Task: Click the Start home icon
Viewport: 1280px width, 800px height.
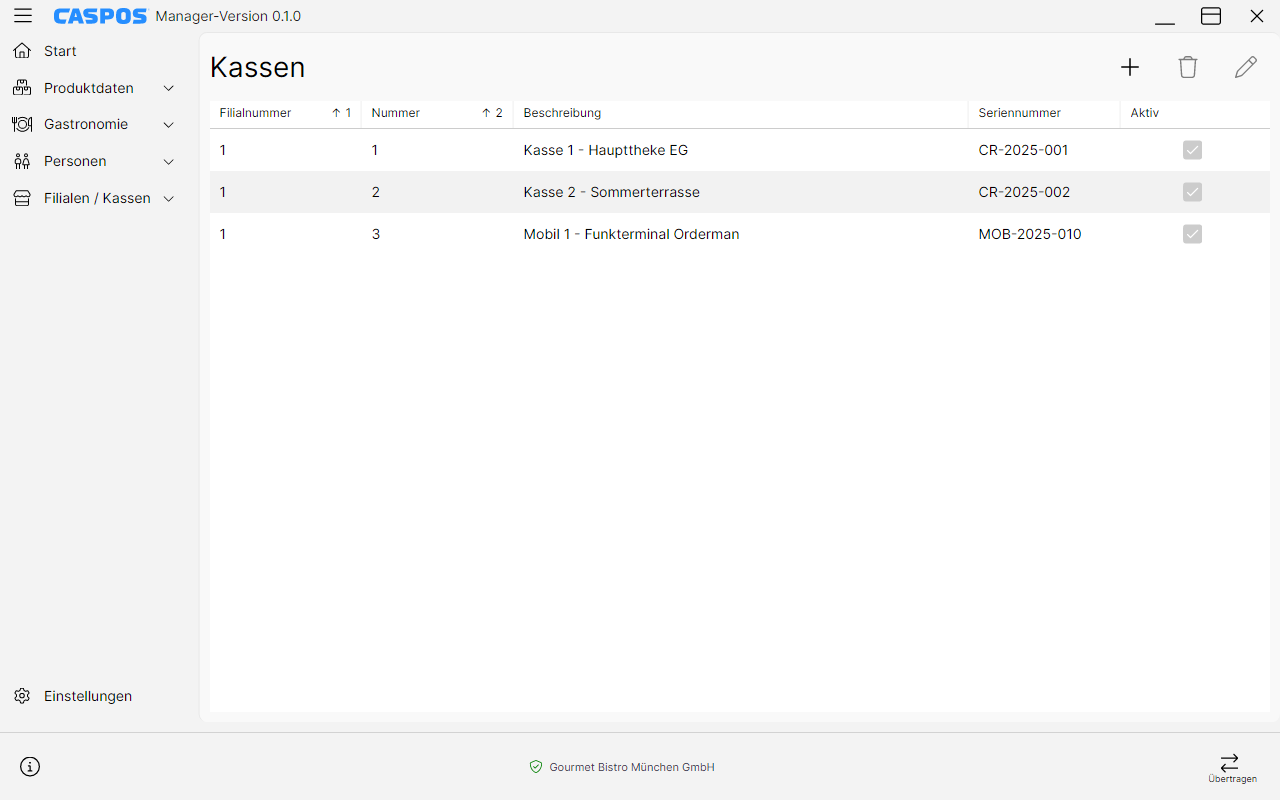Action: 22,51
